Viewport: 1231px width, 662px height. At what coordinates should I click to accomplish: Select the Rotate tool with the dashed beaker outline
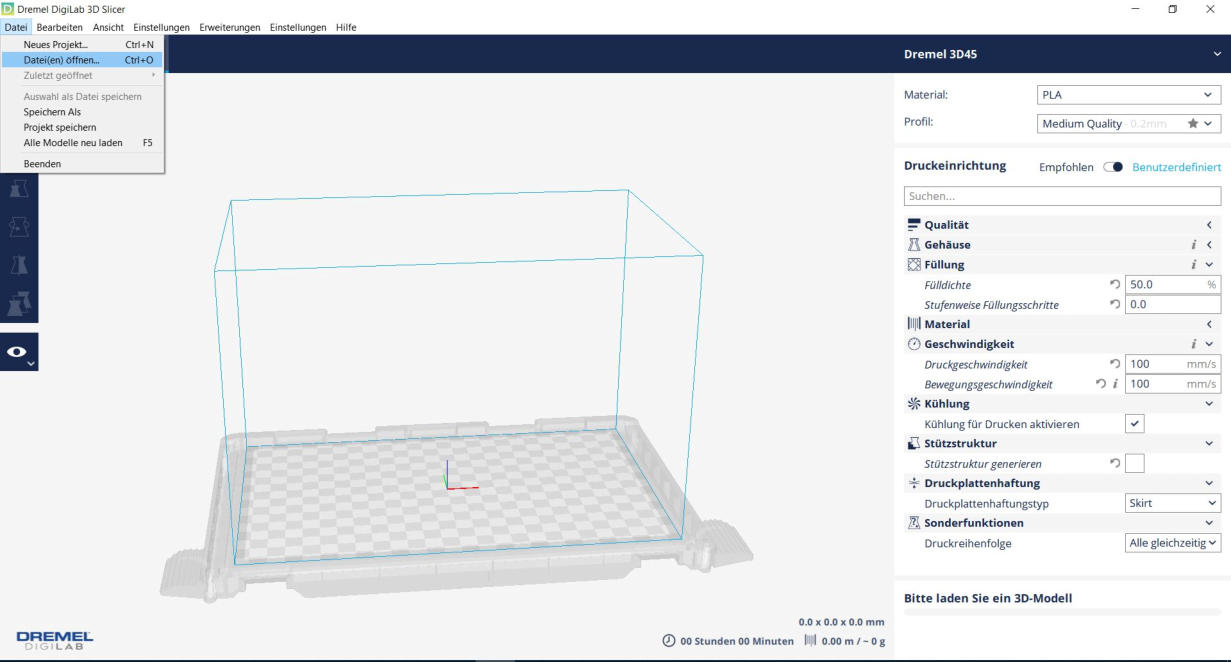point(19,225)
